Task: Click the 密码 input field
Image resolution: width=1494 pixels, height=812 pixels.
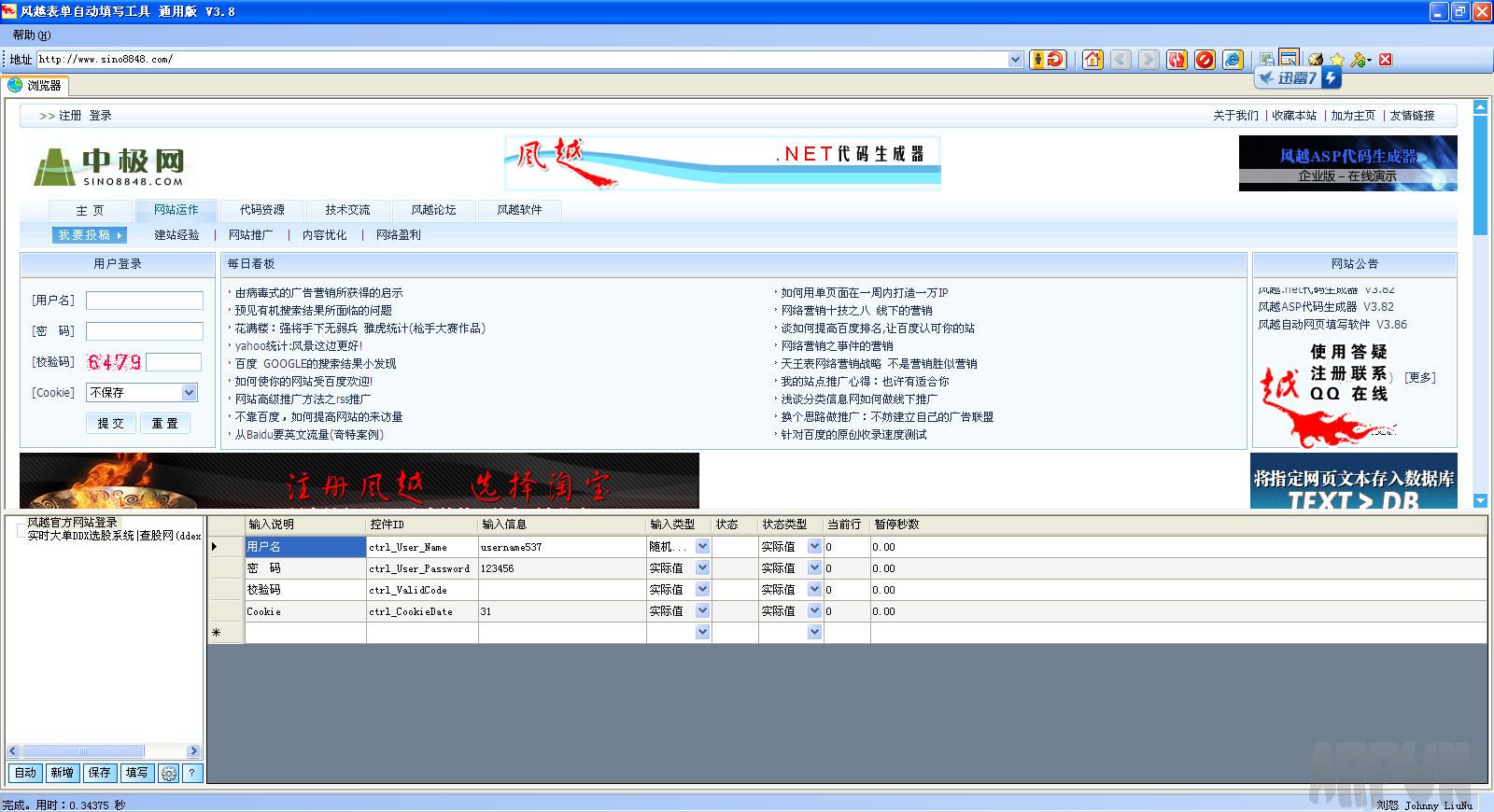Action: [145, 331]
